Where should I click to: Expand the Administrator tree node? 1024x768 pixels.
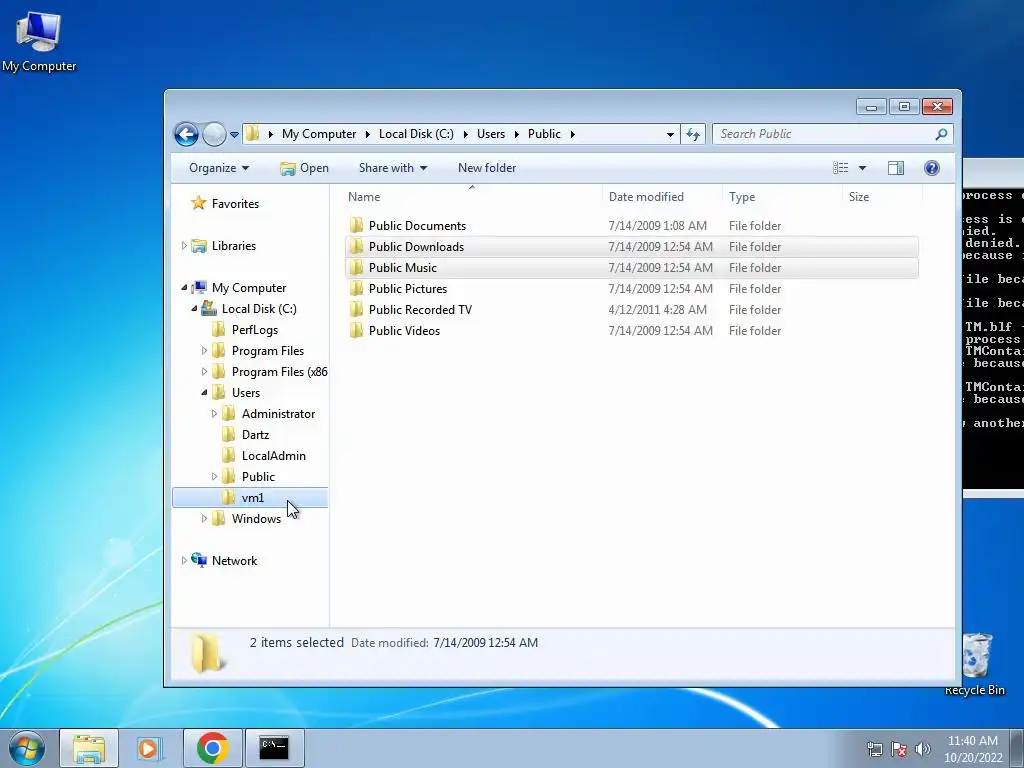(214, 413)
